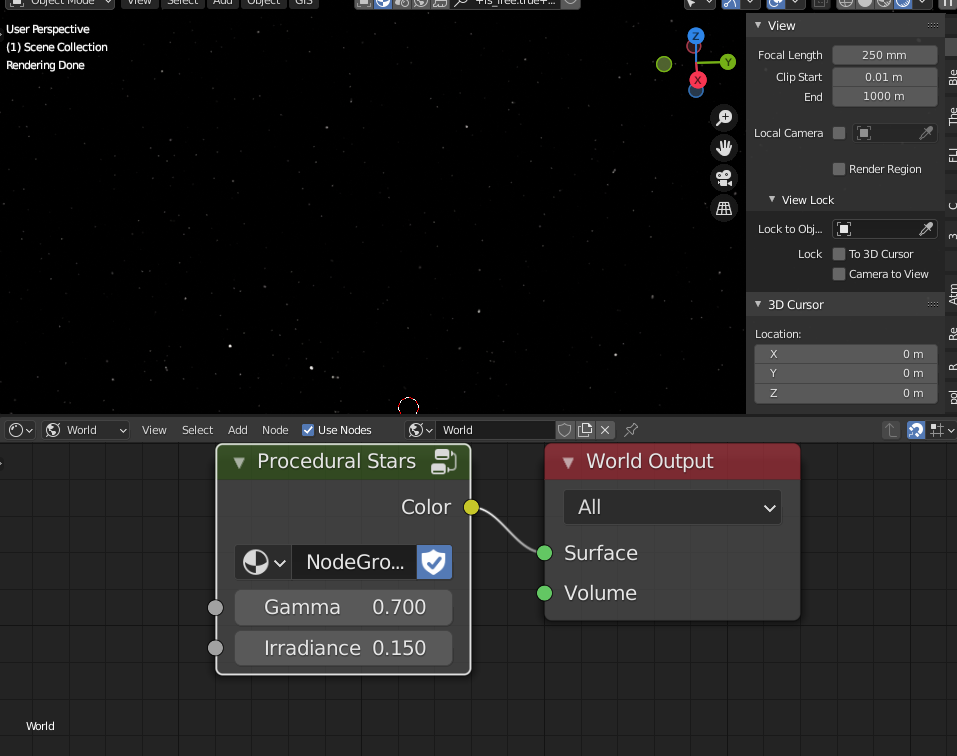The width and height of the screenshot is (957, 756).
Task: Pin the node editor with the pushpin icon
Action: pyautogui.click(x=630, y=430)
